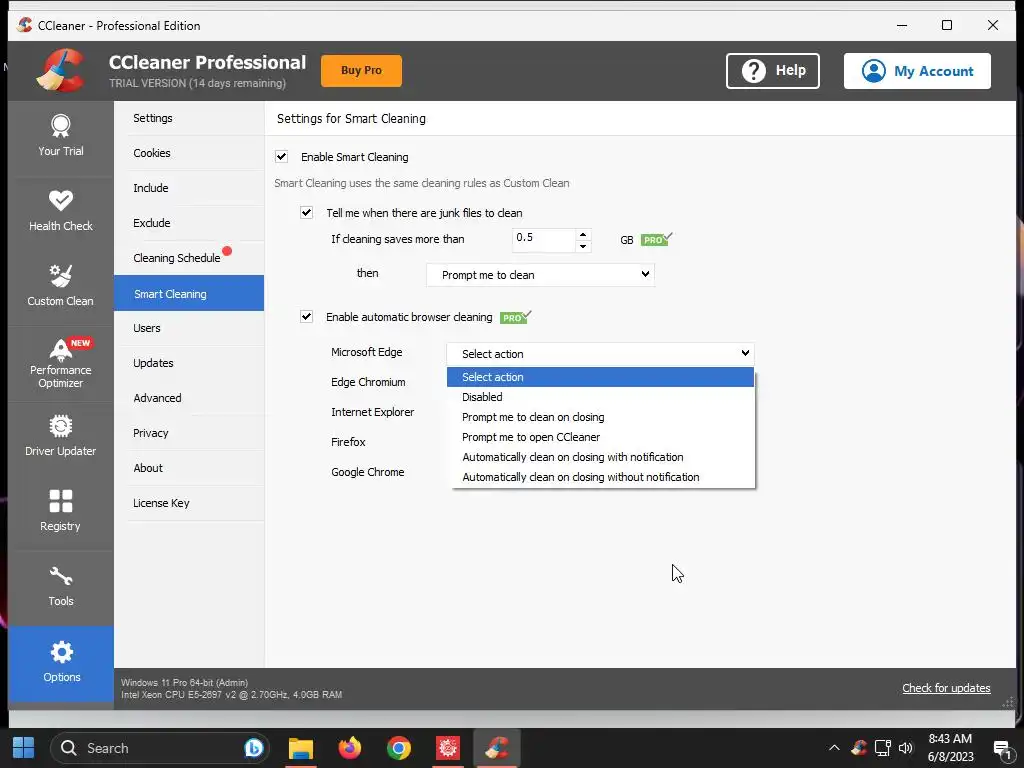1024x768 pixels.
Task: Select Smart Cleaning options page
Action: click(189, 293)
